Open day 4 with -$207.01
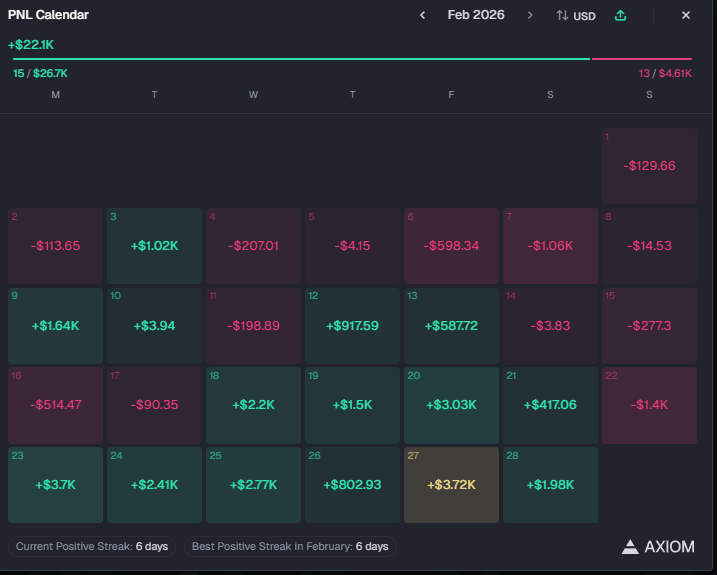This screenshot has width=717, height=575. coord(253,246)
